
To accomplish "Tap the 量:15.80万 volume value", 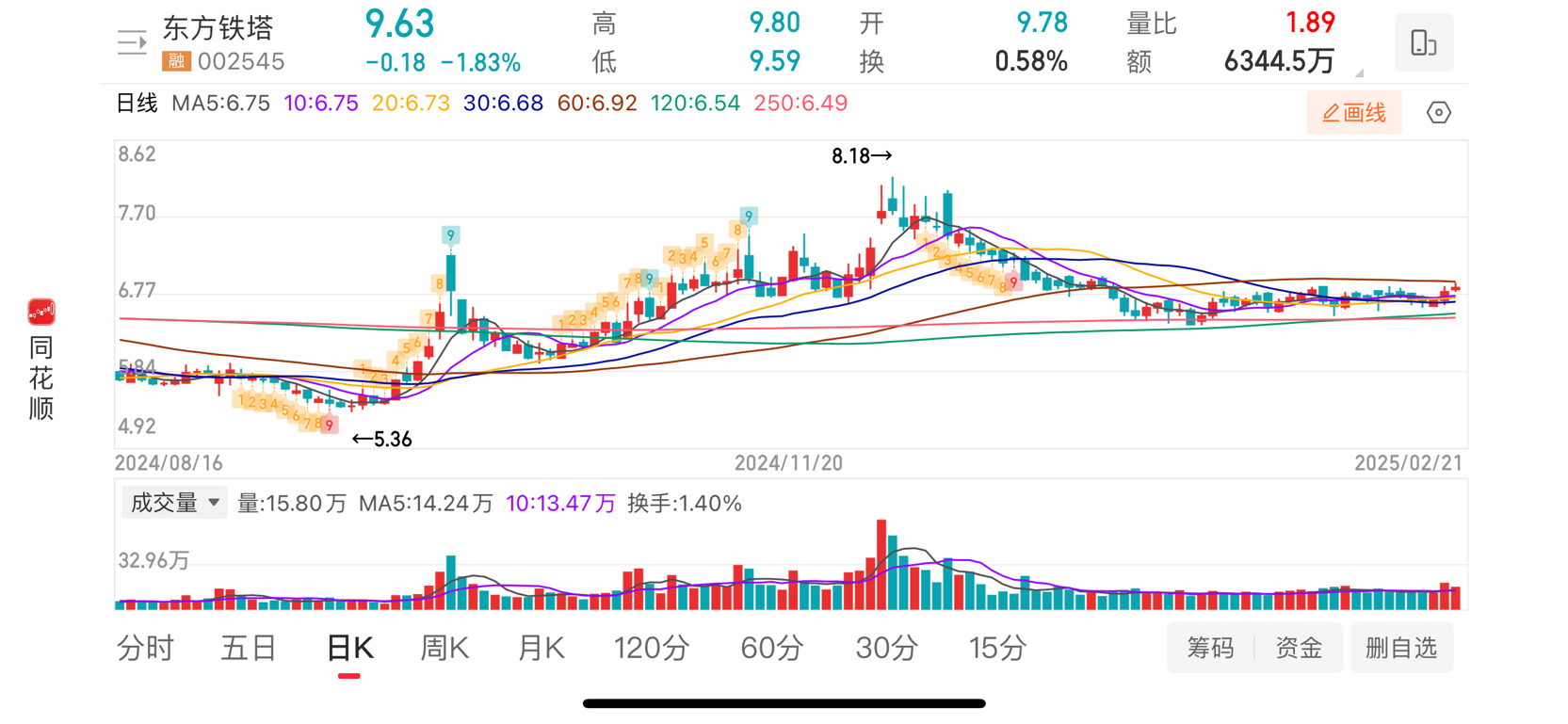I will pyautogui.click(x=292, y=504).
